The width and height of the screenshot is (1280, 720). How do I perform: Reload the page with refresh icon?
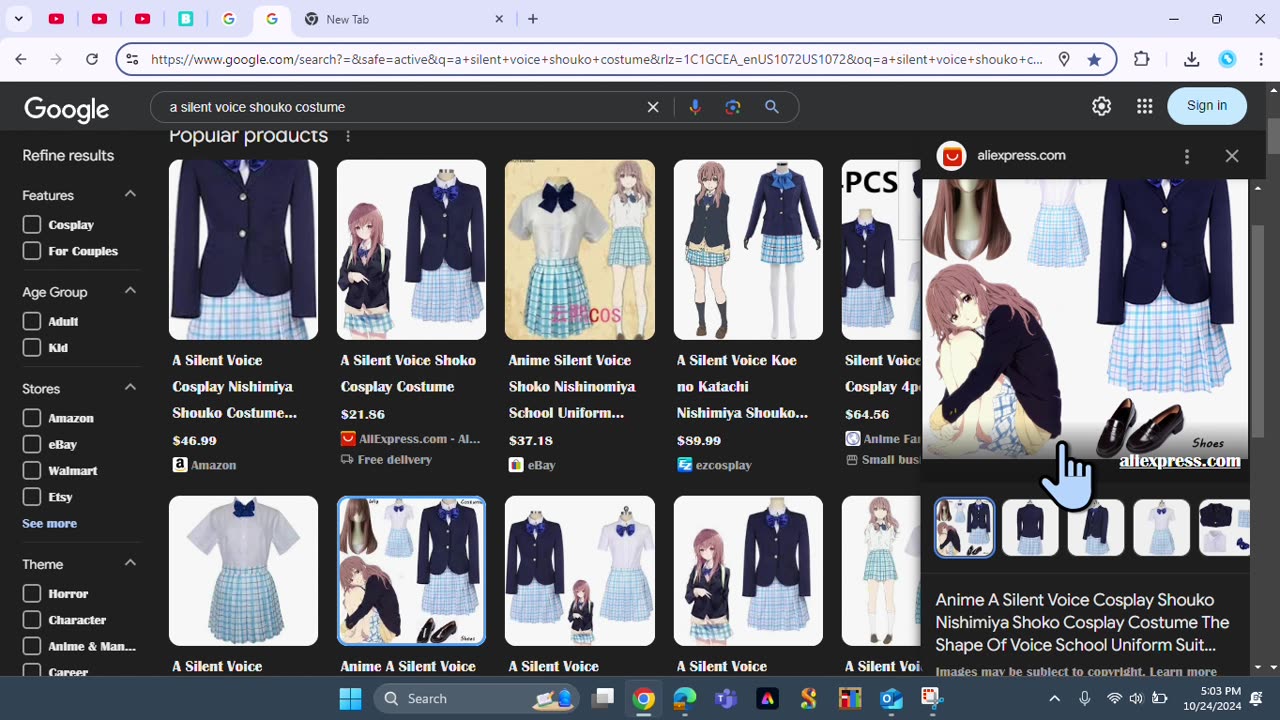pyautogui.click(x=92, y=60)
